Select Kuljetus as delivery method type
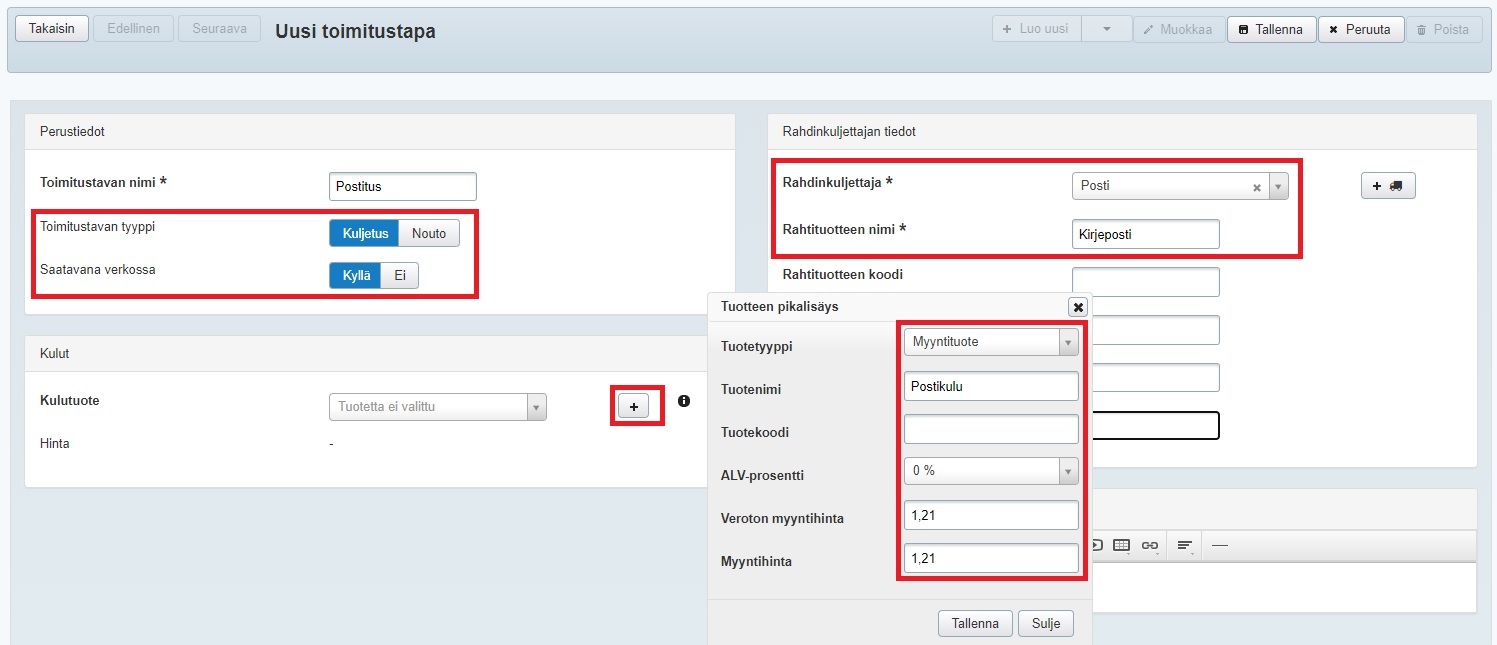This screenshot has height=645, width=1497. pos(364,233)
